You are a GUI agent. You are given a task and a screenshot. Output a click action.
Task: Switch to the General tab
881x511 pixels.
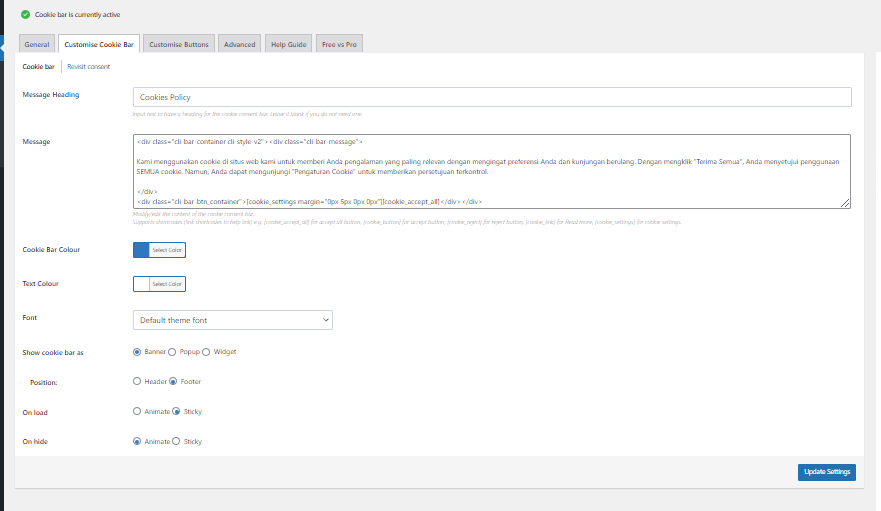[x=37, y=45]
